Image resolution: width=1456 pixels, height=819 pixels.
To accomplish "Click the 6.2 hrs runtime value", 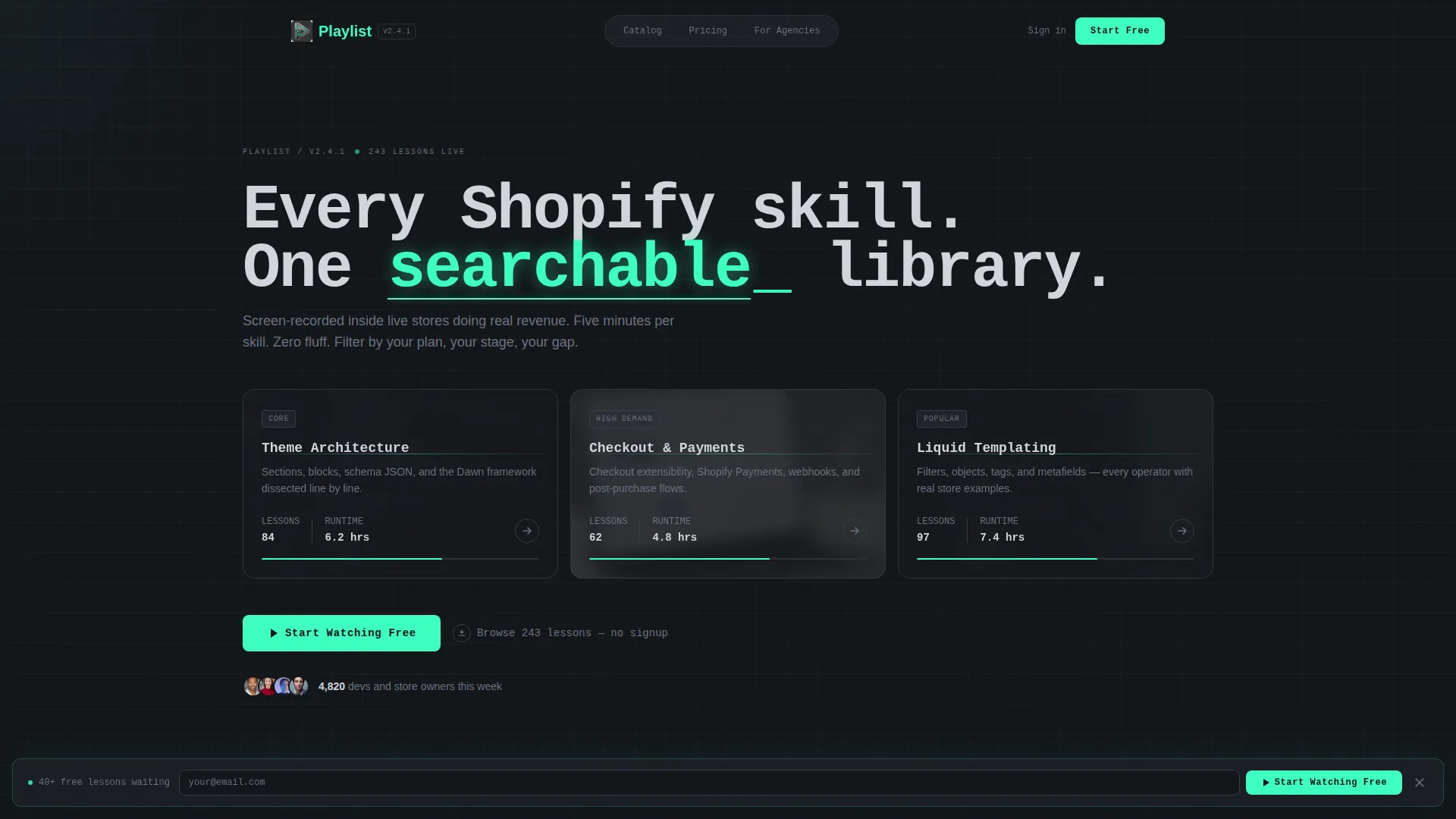I will tap(347, 538).
